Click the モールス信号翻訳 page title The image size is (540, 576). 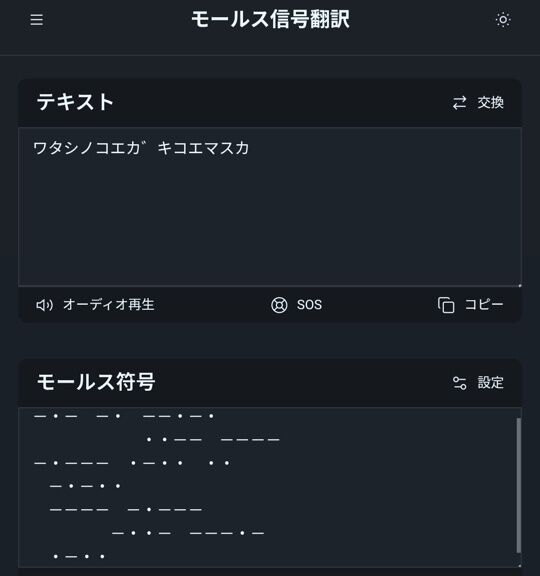tap(270, 19)
